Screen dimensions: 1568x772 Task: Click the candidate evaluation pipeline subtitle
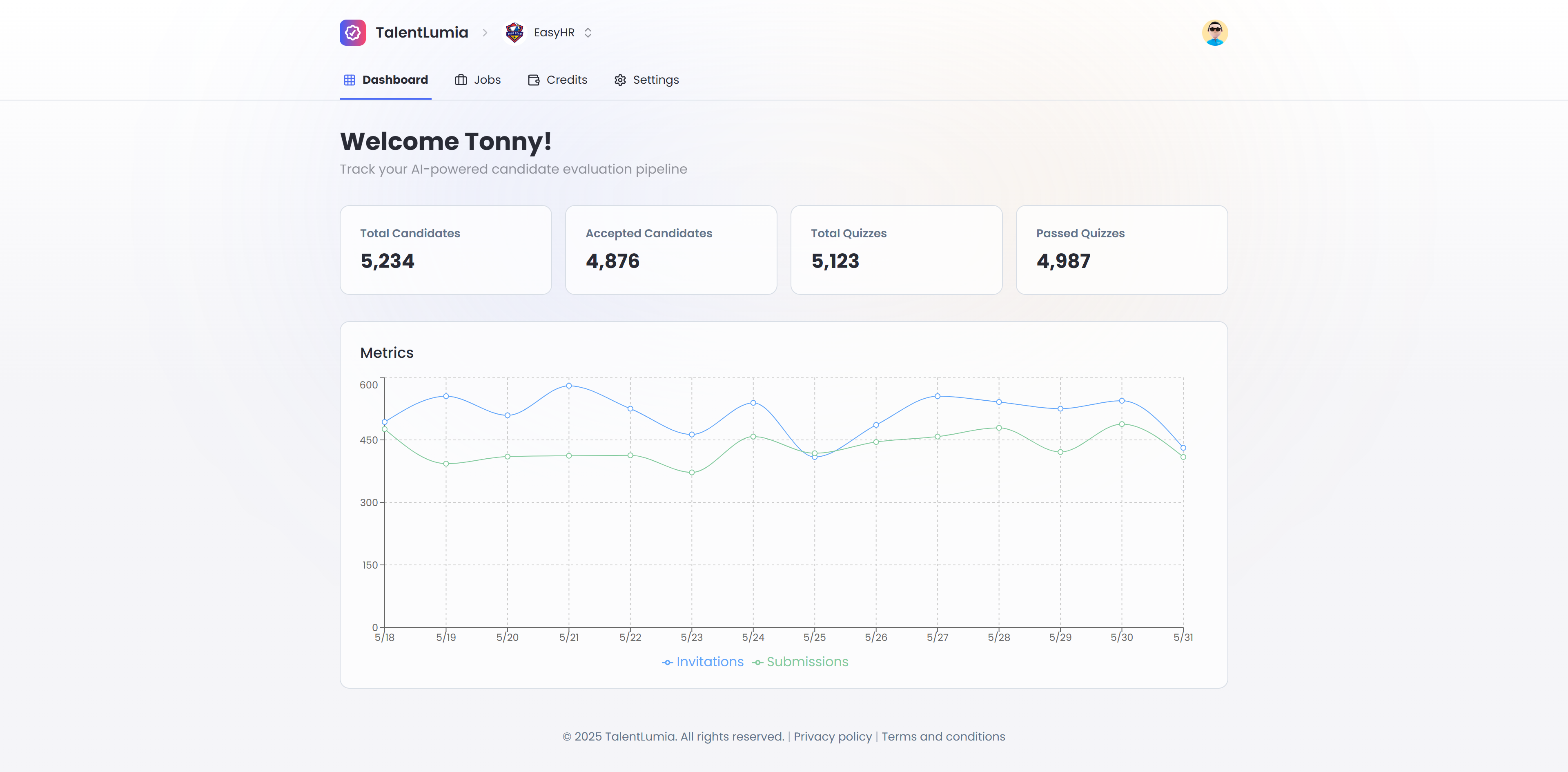513,169
